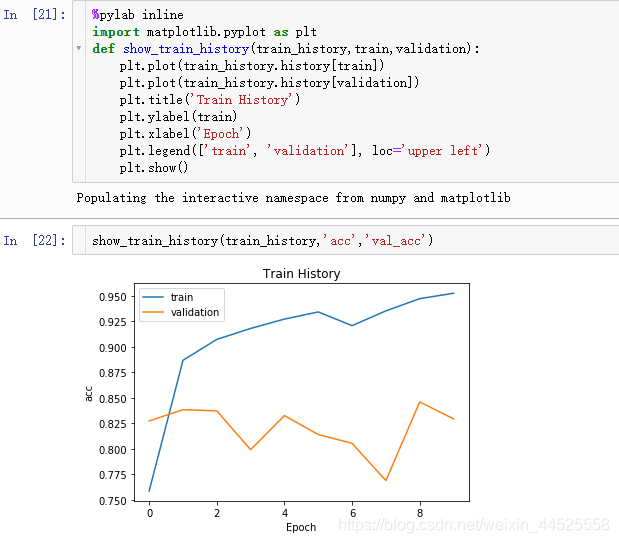
Task: Click the orange legend line swatch
Action: tap(153, 312)
